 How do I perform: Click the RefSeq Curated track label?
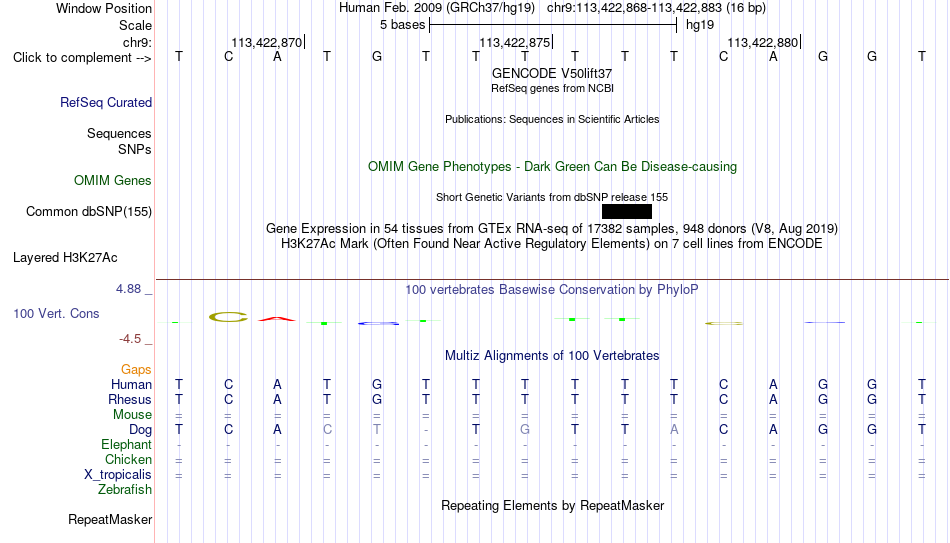pyautogui.click(x=105, y=102)
